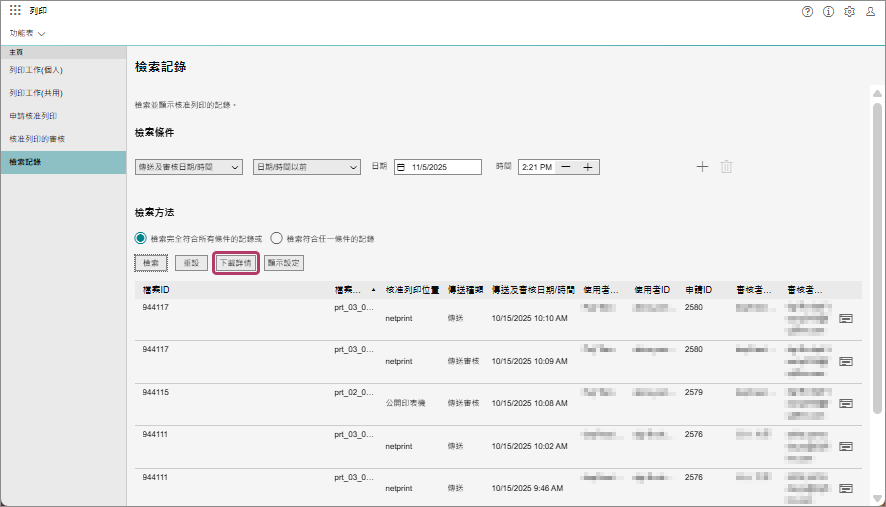Open settings via the gear icon
Image resolution: width=886 pixels, height=507 pixels.
click(849, 11)
